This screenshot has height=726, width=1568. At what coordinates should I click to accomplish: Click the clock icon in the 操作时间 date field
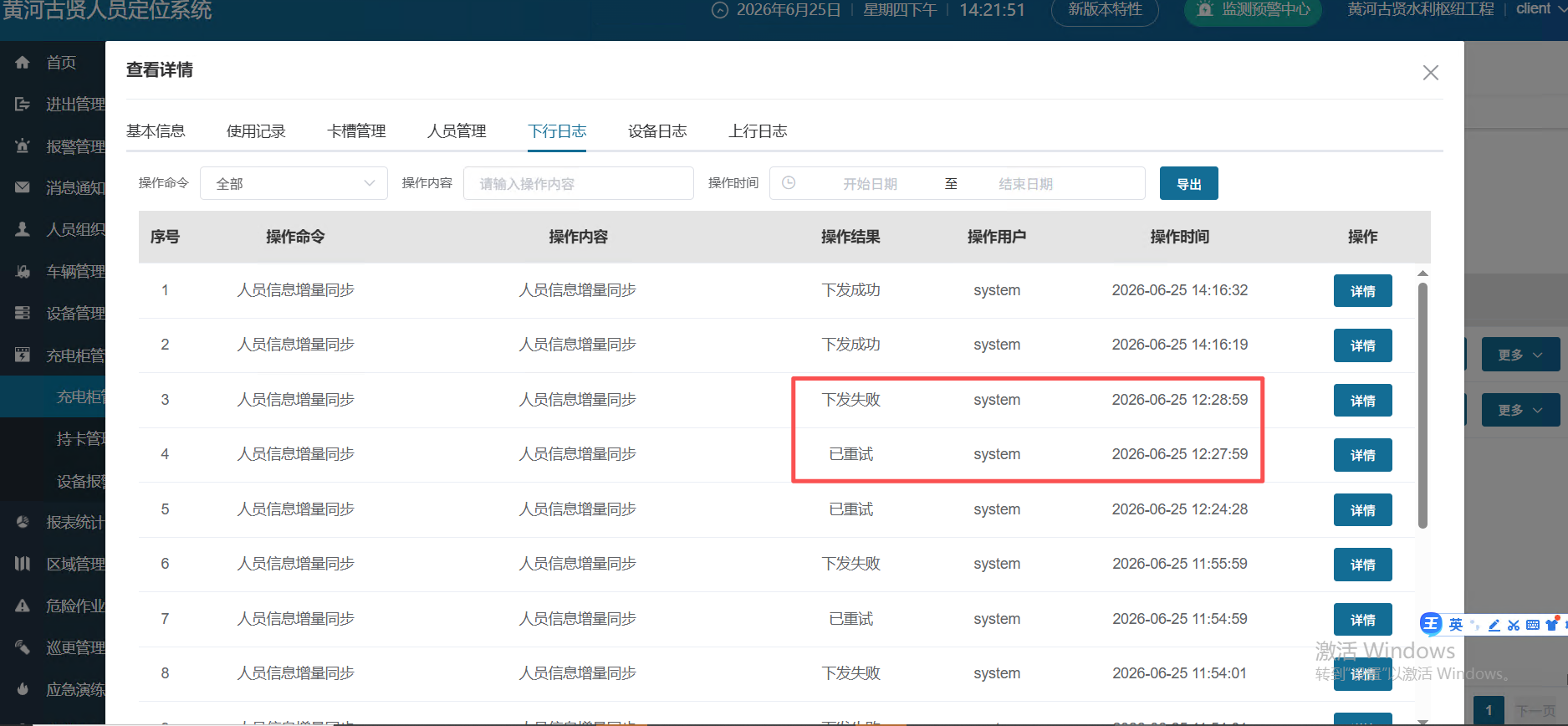(789, 183)
